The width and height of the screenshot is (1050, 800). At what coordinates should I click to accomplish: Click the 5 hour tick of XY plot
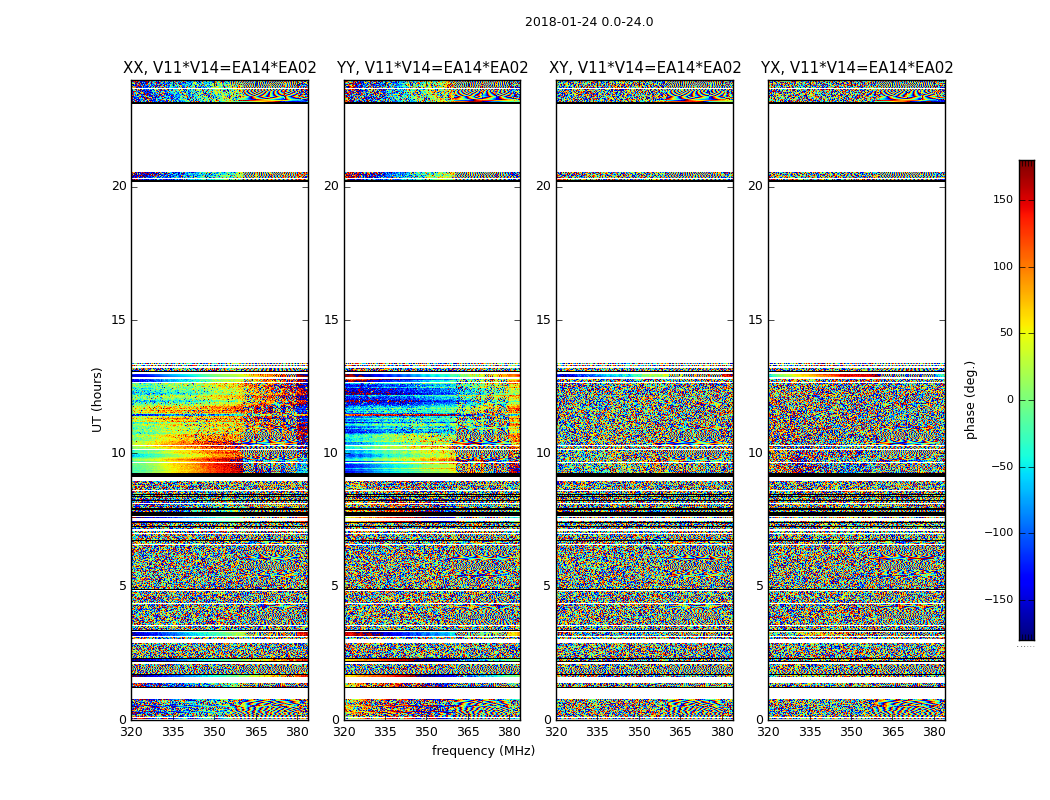[547, 586]
